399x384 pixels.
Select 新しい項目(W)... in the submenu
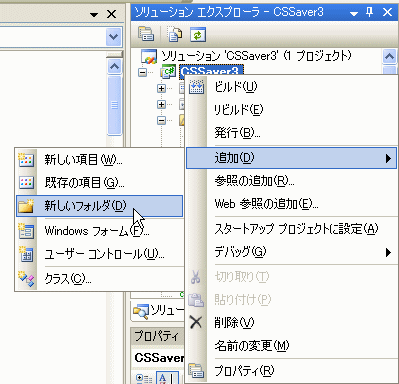[99, 160]
